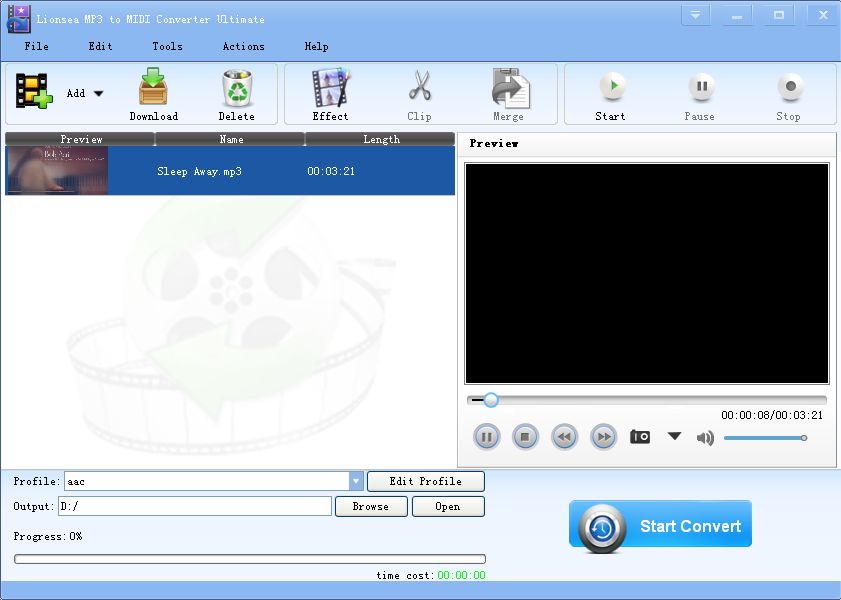Fast-forward the preview player
The width and height of the screenshot is (841, 600).
coord(603,437)
